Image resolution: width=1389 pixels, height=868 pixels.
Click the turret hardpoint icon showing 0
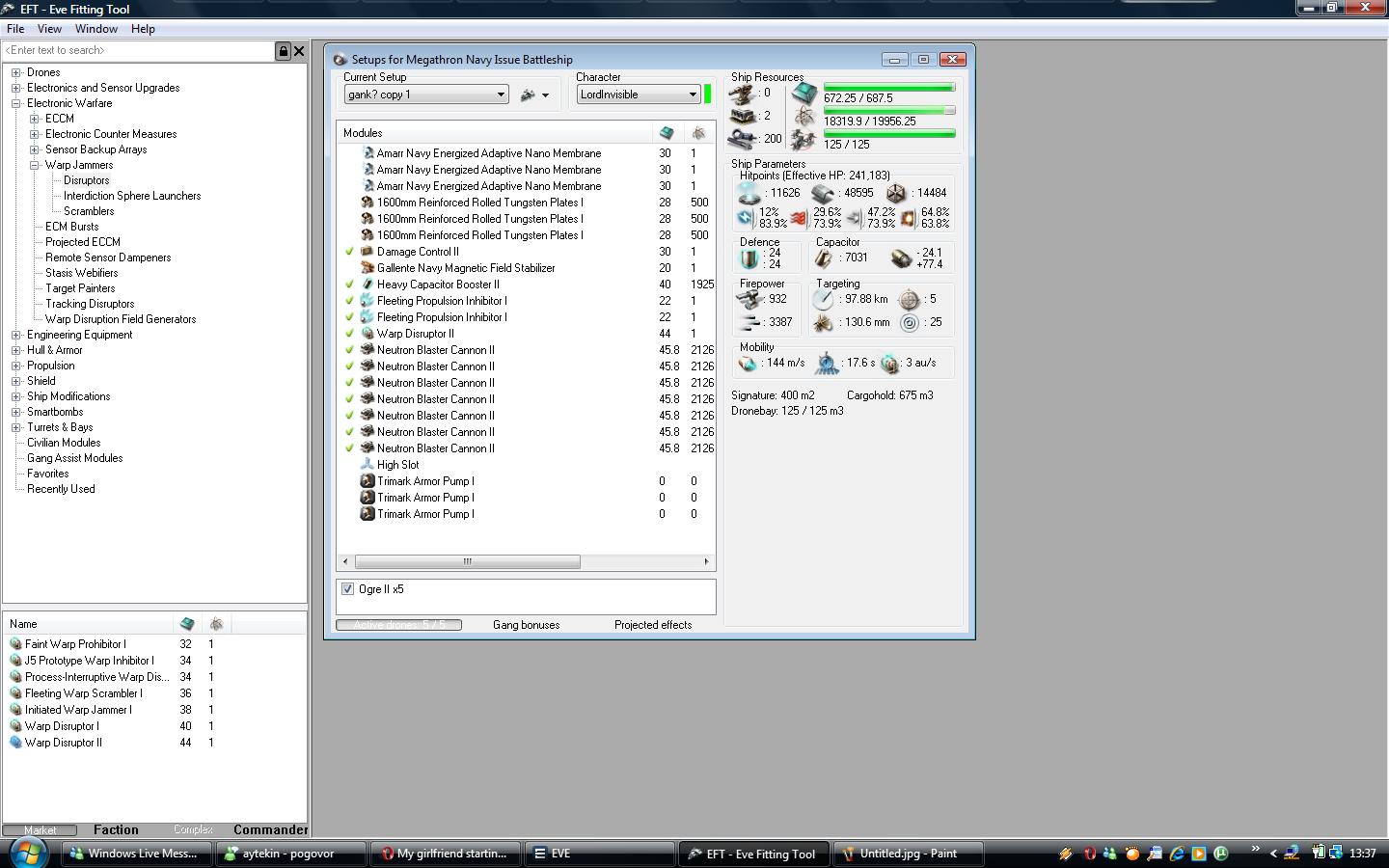coord(742,94)
